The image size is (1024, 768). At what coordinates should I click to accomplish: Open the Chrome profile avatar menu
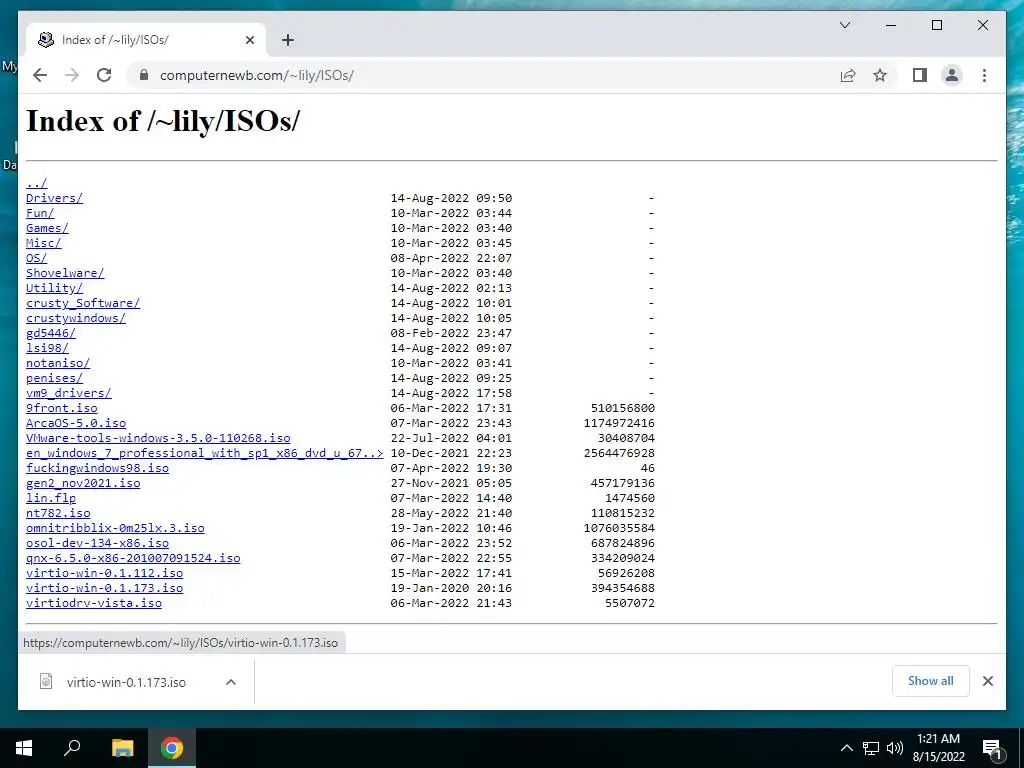click(952, 75)
